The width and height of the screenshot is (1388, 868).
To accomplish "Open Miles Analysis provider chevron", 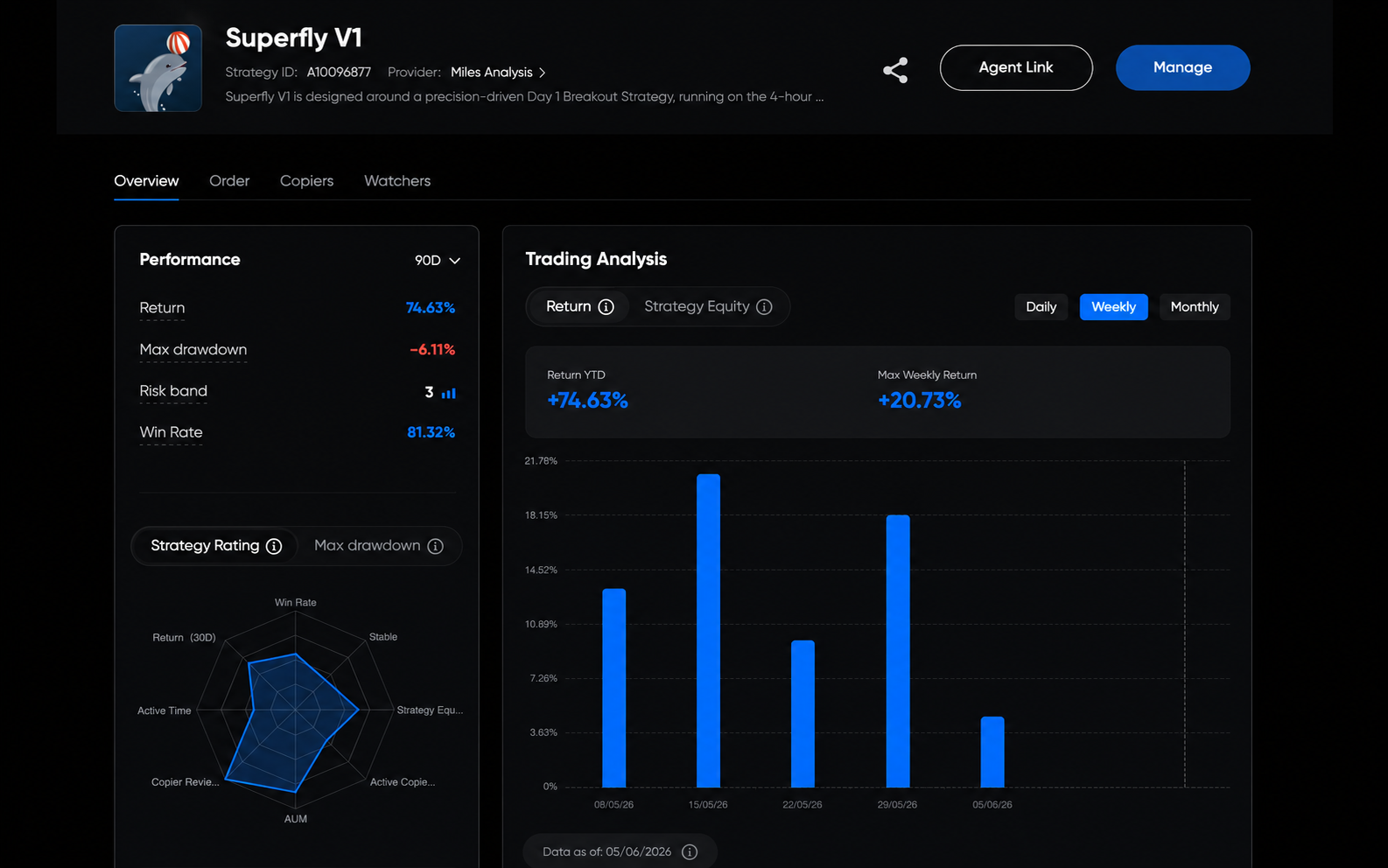I will [542, 73].
